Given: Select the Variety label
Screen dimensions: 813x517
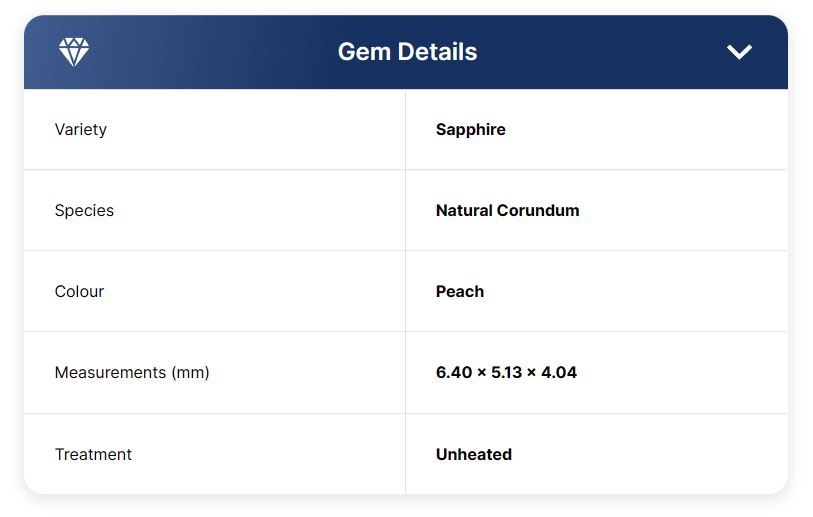Looking at the screenshot, I should (x=81, y=130).
